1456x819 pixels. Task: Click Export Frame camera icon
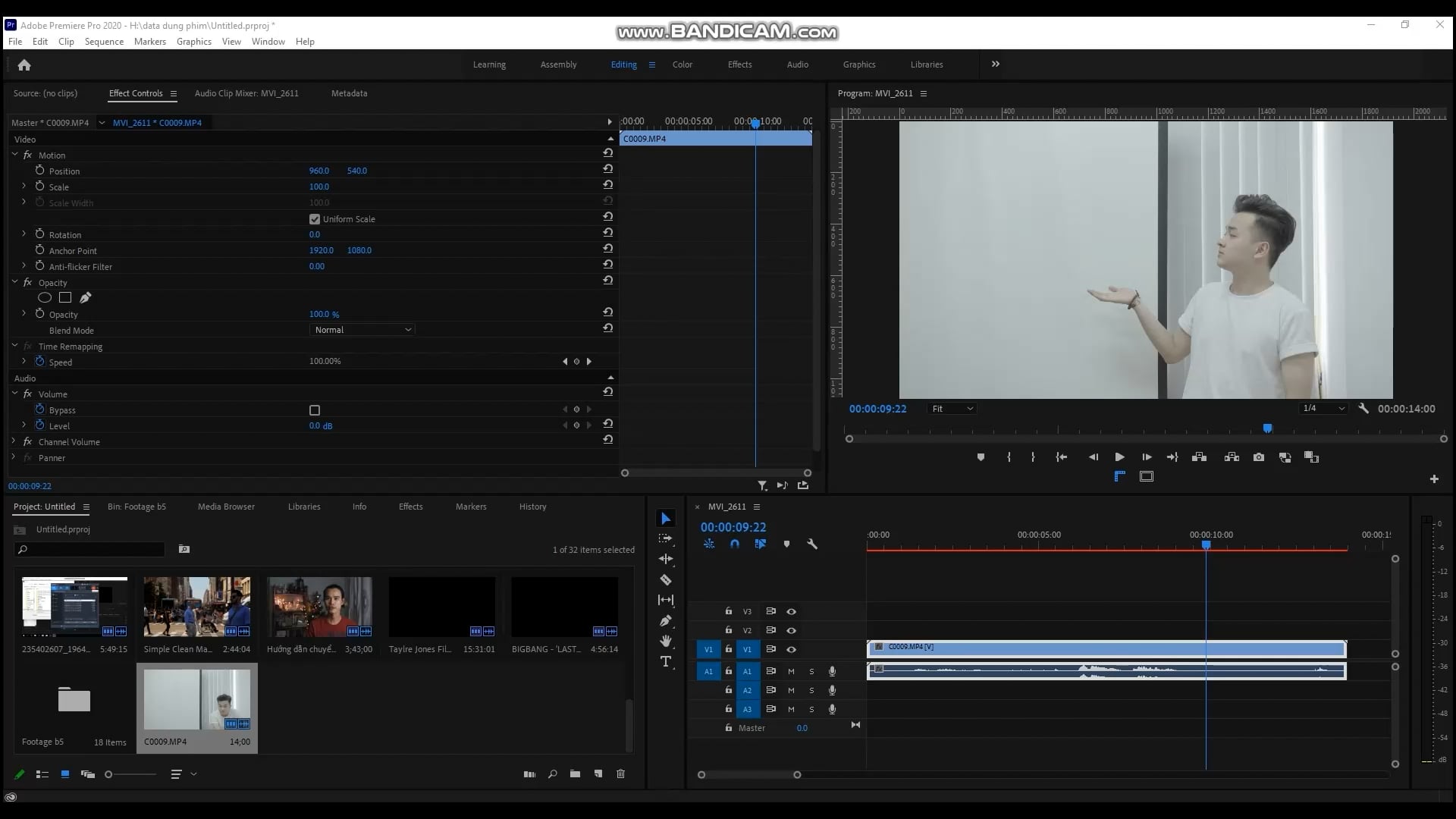point(1259,457)
